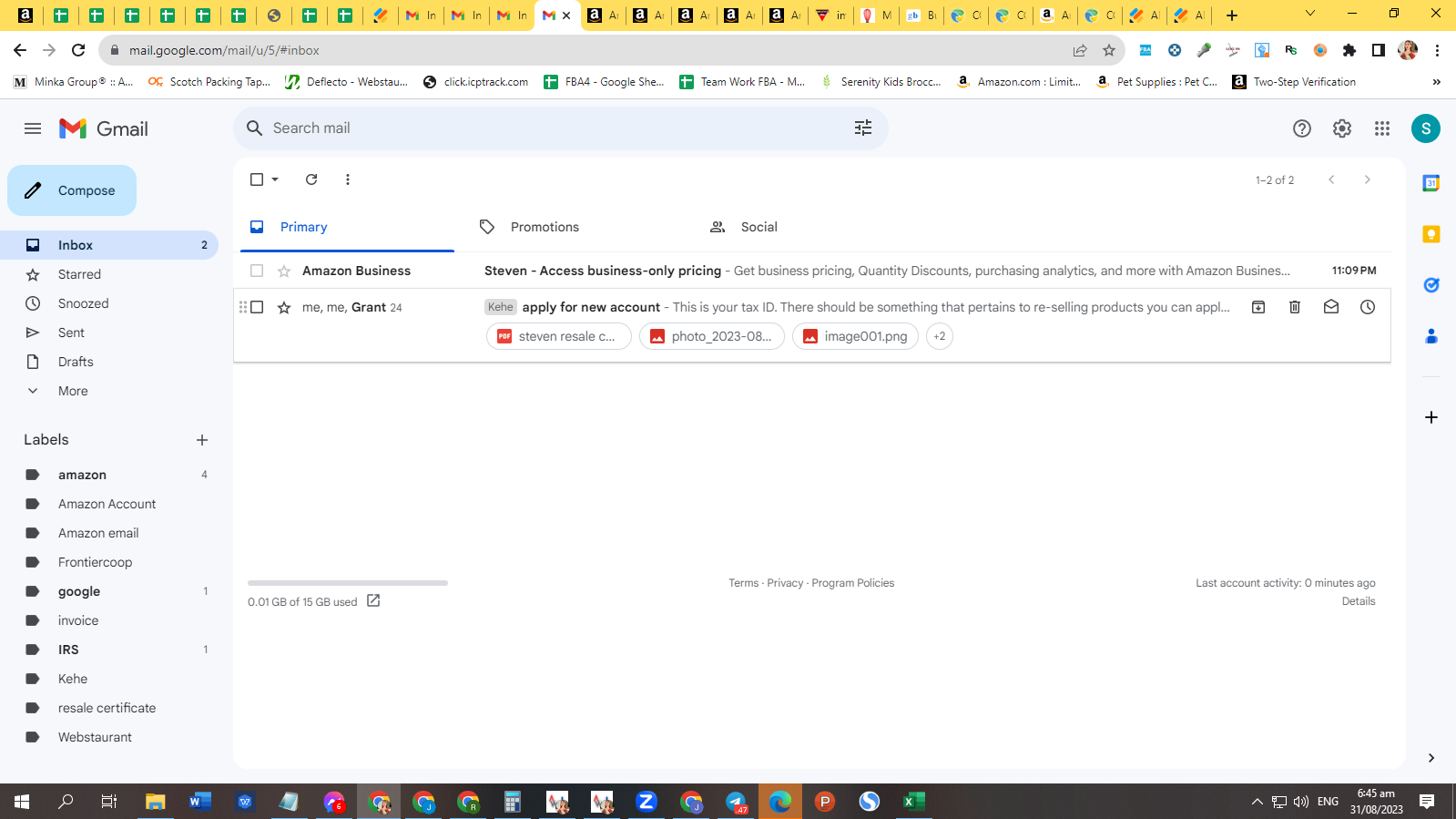This screenshot has width=1456, height=819.
Task: Archive the 'apply for new account' email
Action: [x=1258, y=307]
